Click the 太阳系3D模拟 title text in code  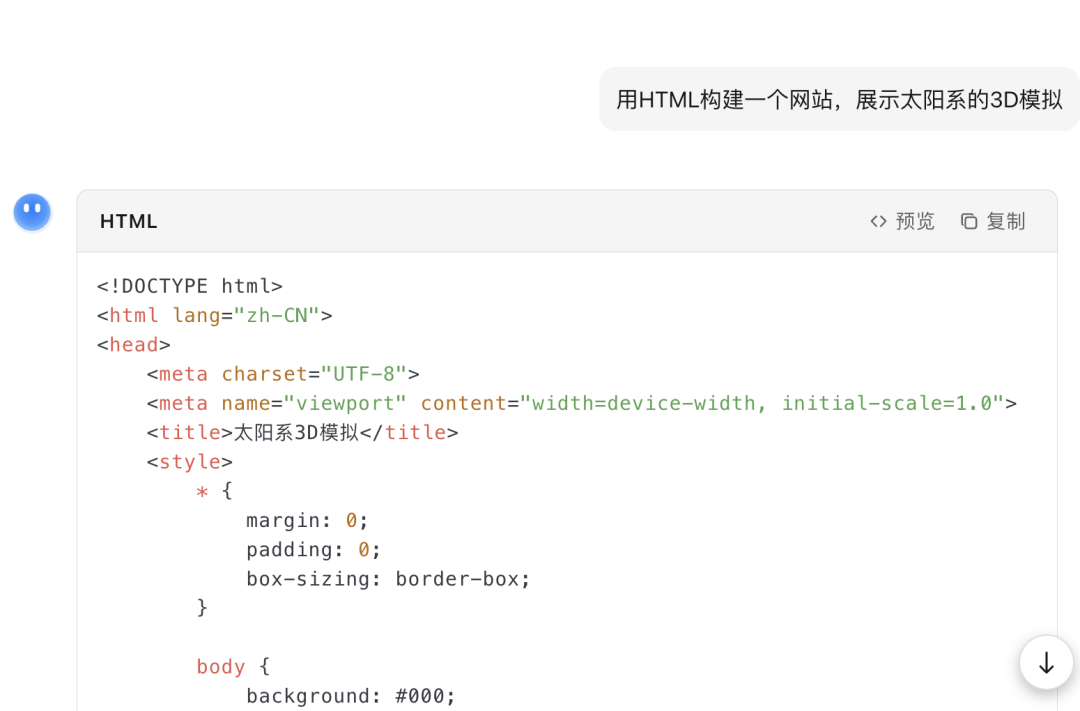click(x=296, y=432)
